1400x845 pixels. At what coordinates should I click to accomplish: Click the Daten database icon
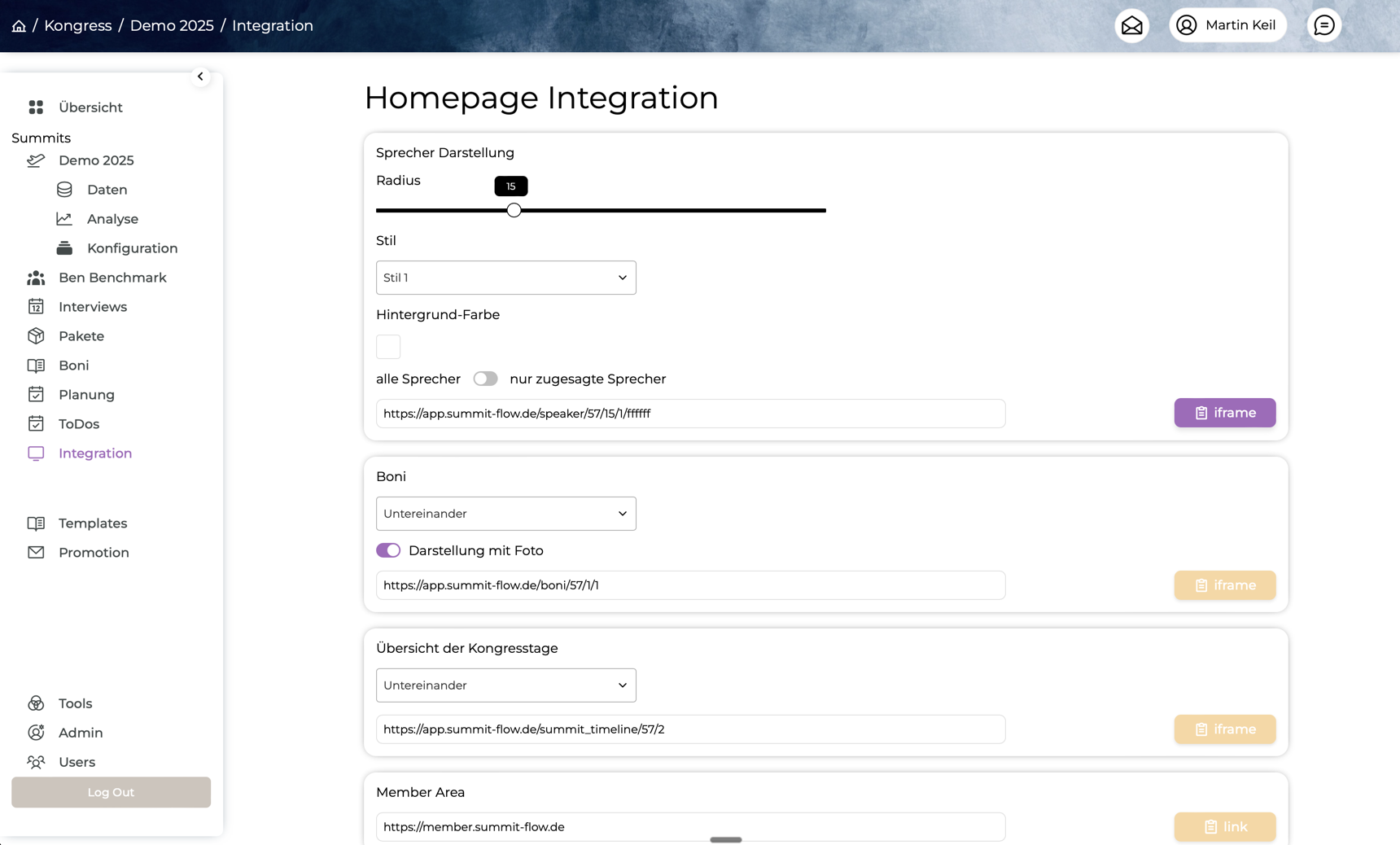(x=64, y=190)
